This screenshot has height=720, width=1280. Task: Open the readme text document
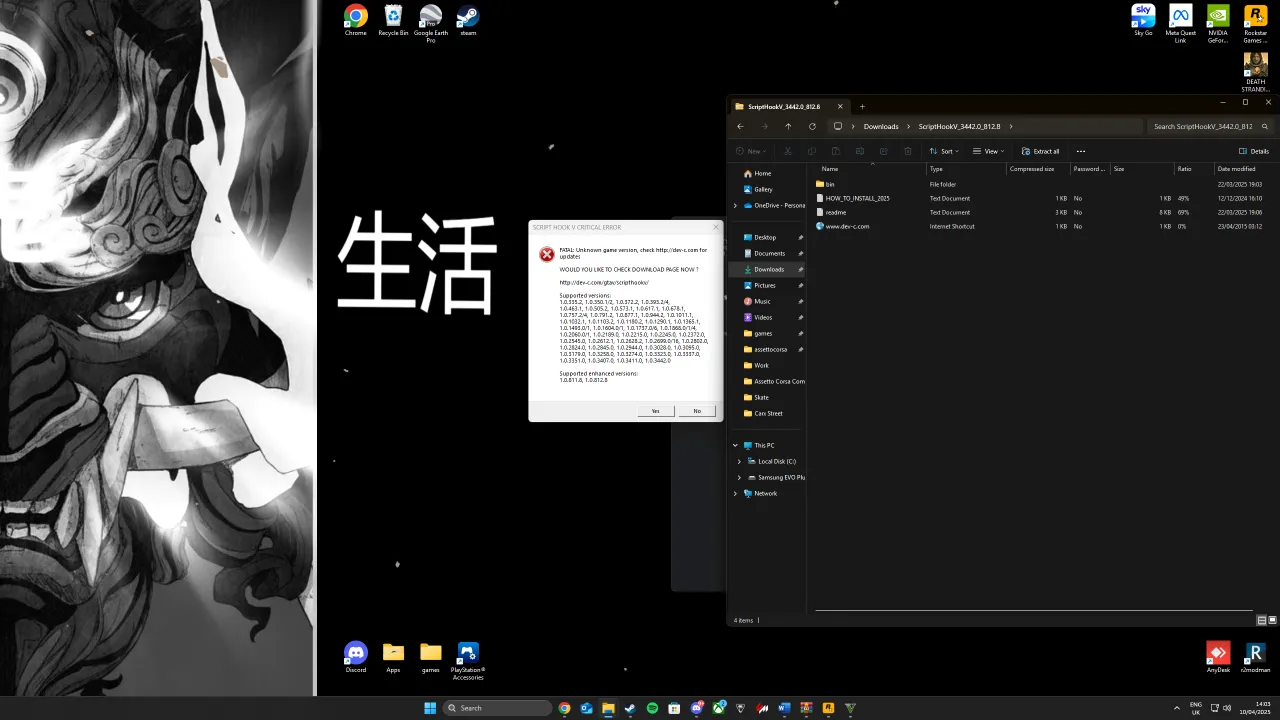coord(835,212)
